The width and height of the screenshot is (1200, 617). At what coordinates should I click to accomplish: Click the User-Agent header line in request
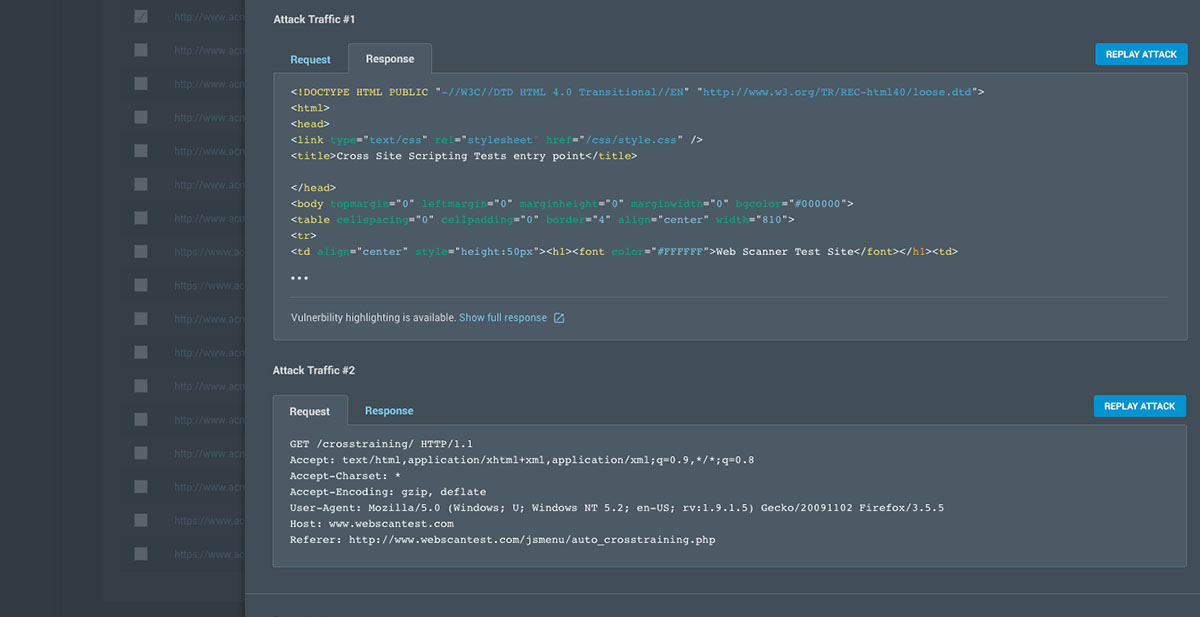click(x=616, y=508)
